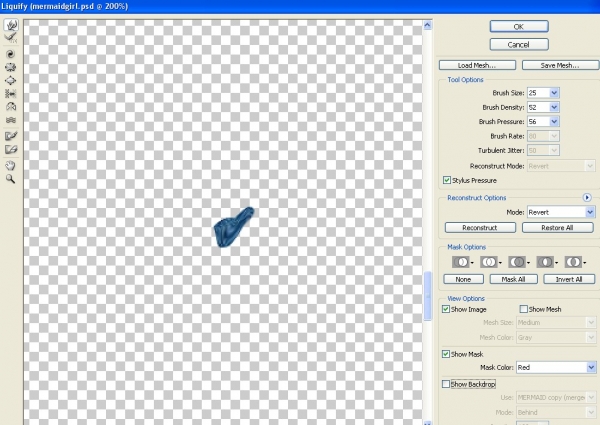This screenshot has height=425, width=600.
Task: Click the preview vertical scrollbar up arrow
Action: coord(427,25)
